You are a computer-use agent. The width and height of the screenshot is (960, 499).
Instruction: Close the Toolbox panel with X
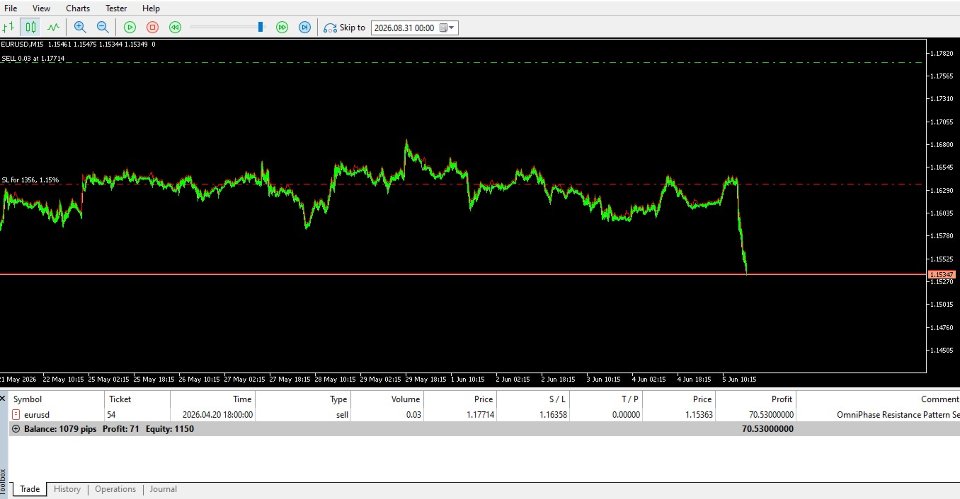tap(3, 399)
